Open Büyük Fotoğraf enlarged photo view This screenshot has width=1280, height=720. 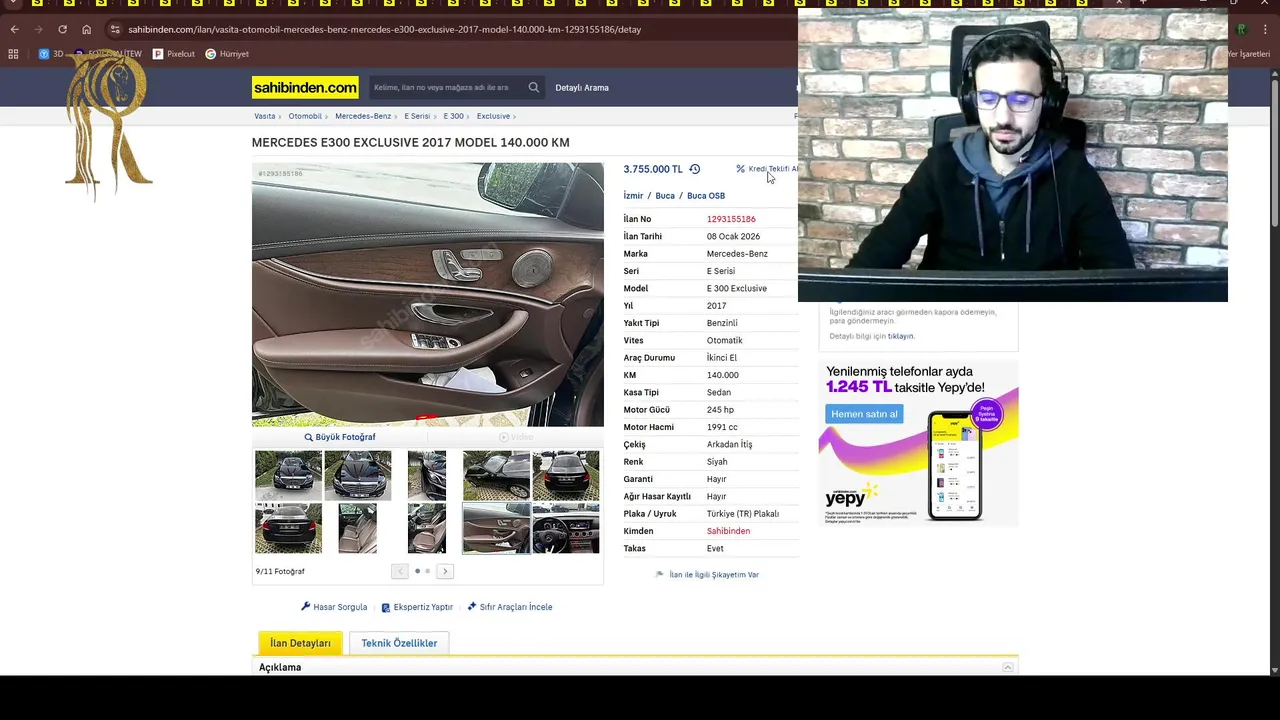click(x=340, y=437)
